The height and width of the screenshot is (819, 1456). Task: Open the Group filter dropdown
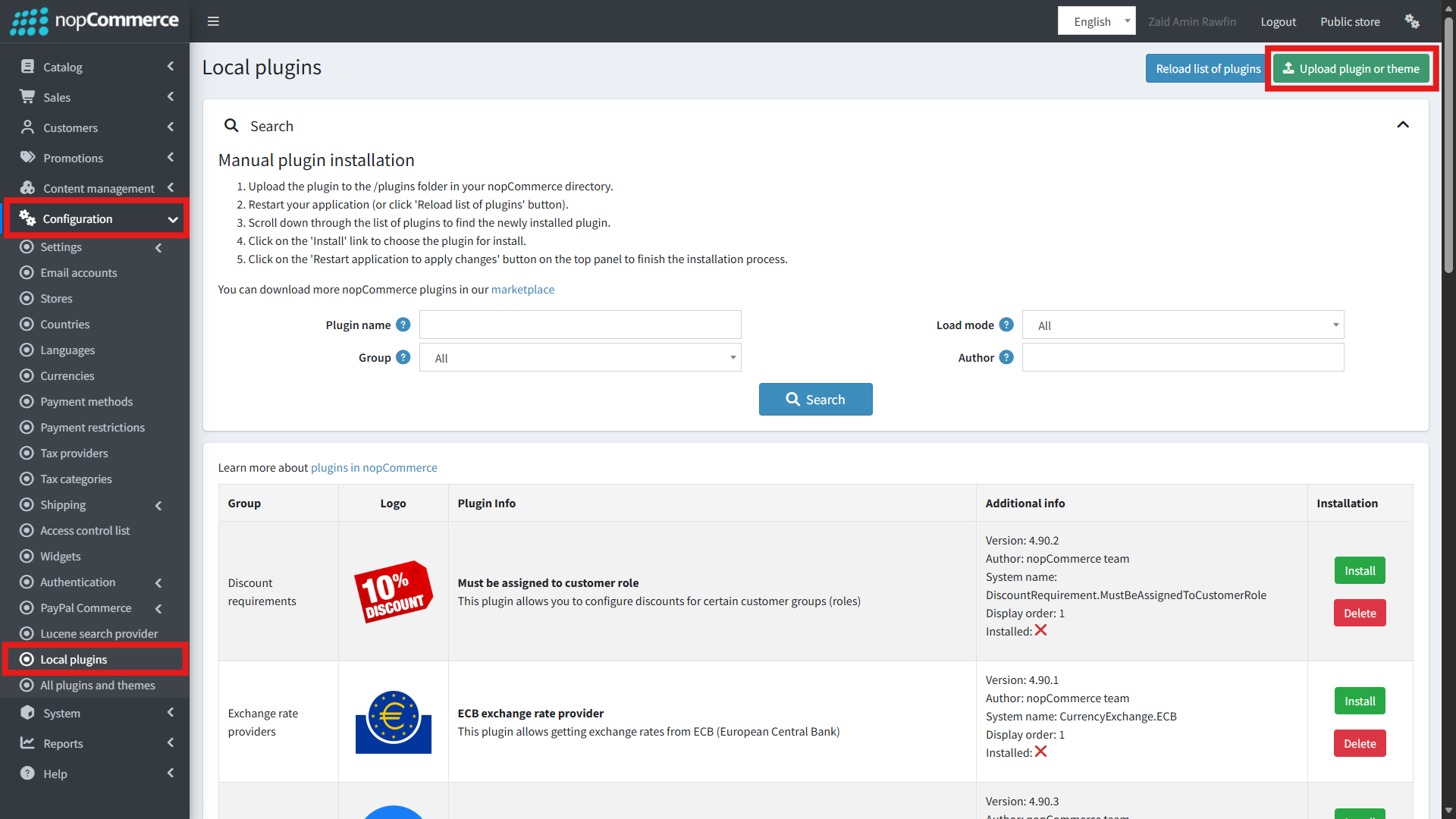(x=580, y=357)
